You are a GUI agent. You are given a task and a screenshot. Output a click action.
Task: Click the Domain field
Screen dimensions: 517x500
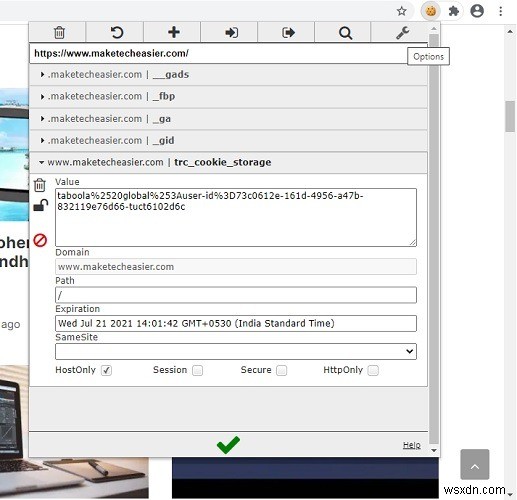pyautogui.click(x=236, y=267)
